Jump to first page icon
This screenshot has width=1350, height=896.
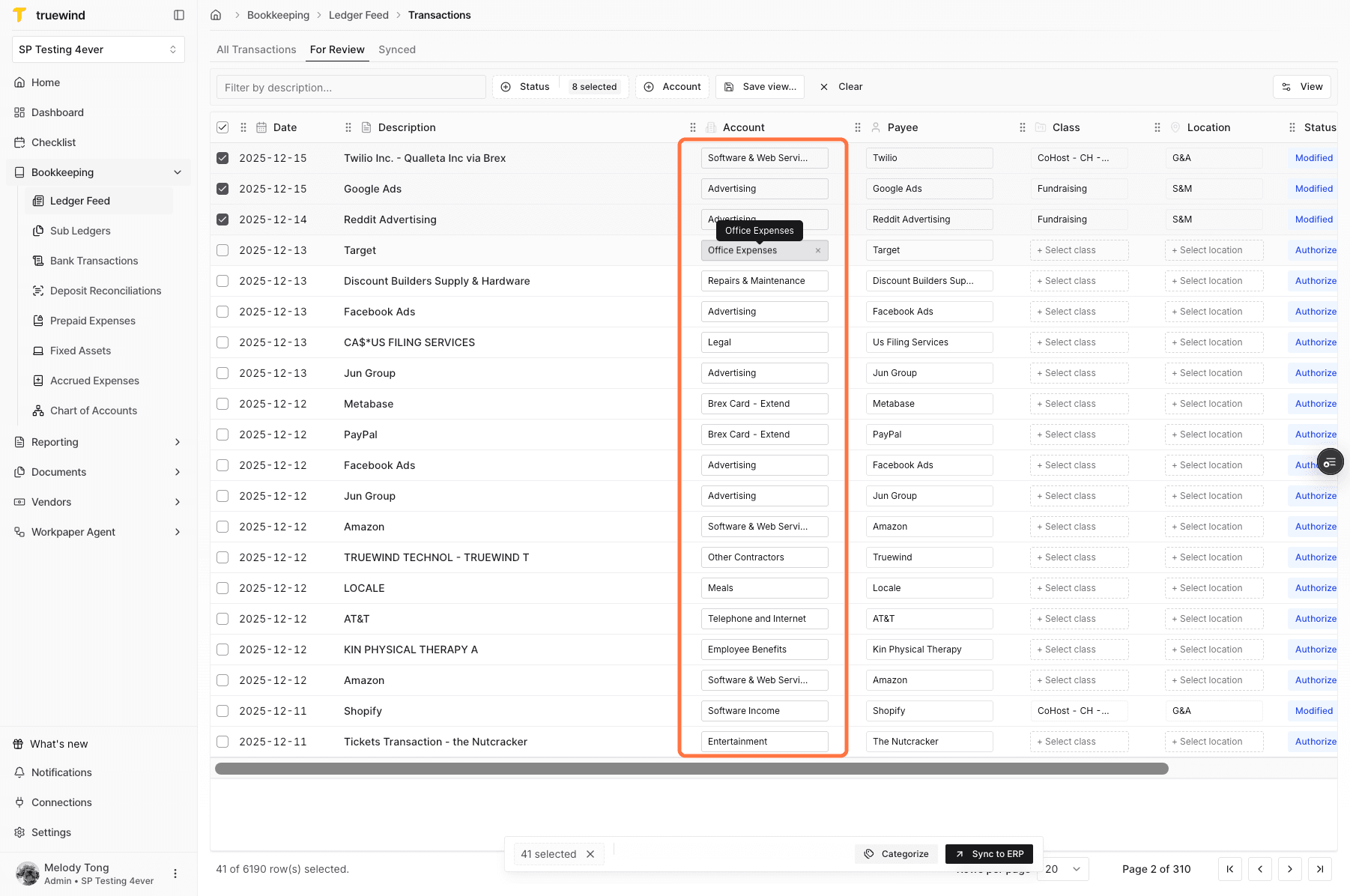pos(1230,869)
